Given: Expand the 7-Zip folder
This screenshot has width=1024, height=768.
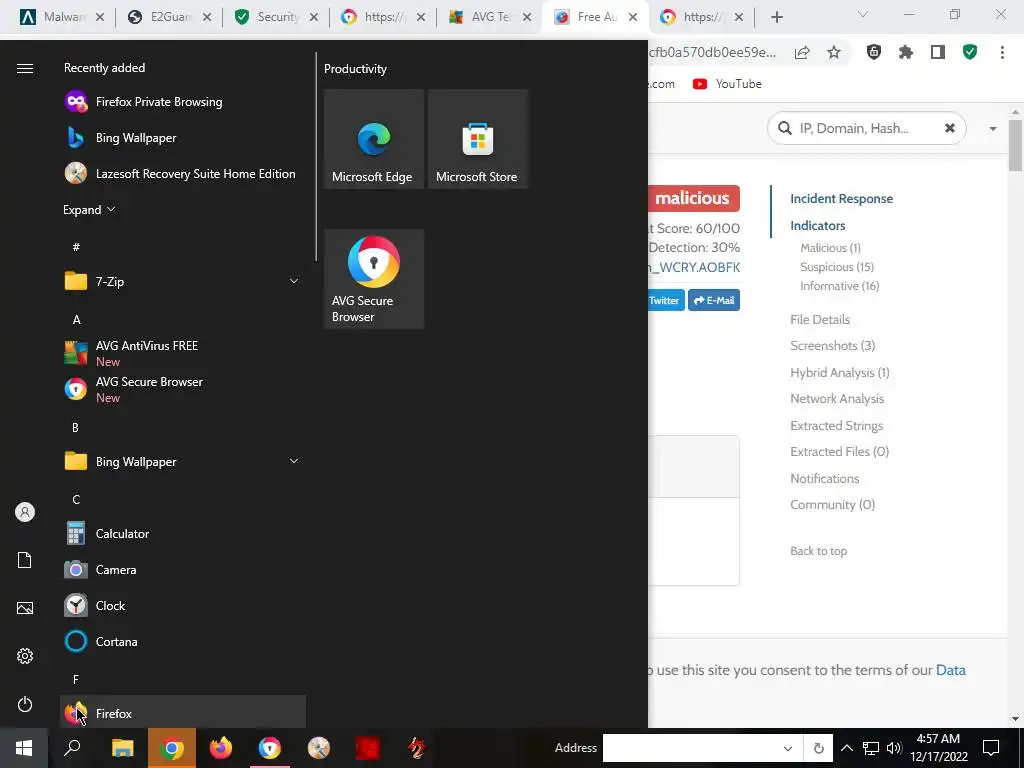Looking at the screenshot, I should (184, 281).
